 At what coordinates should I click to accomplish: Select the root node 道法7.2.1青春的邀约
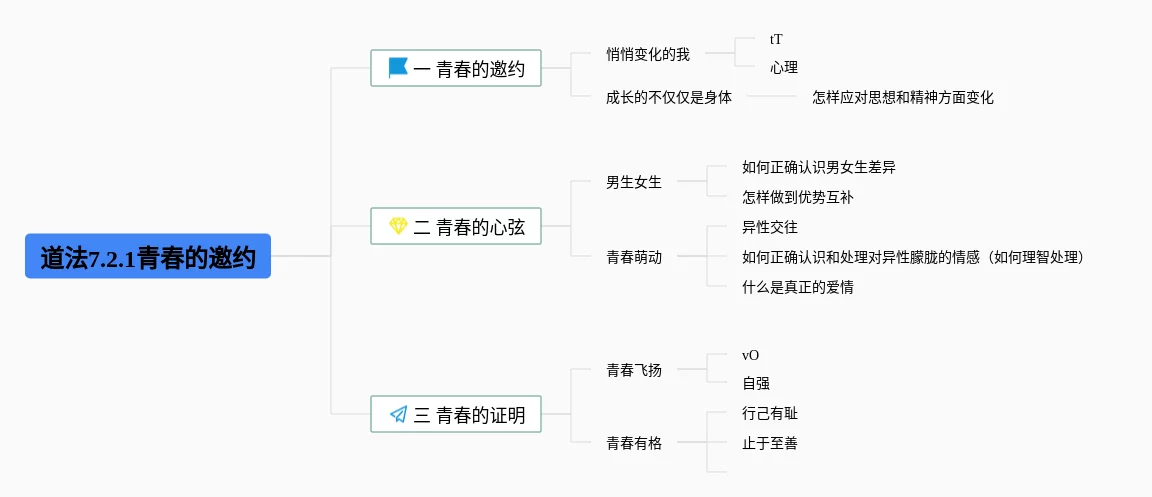pos(148,257)
